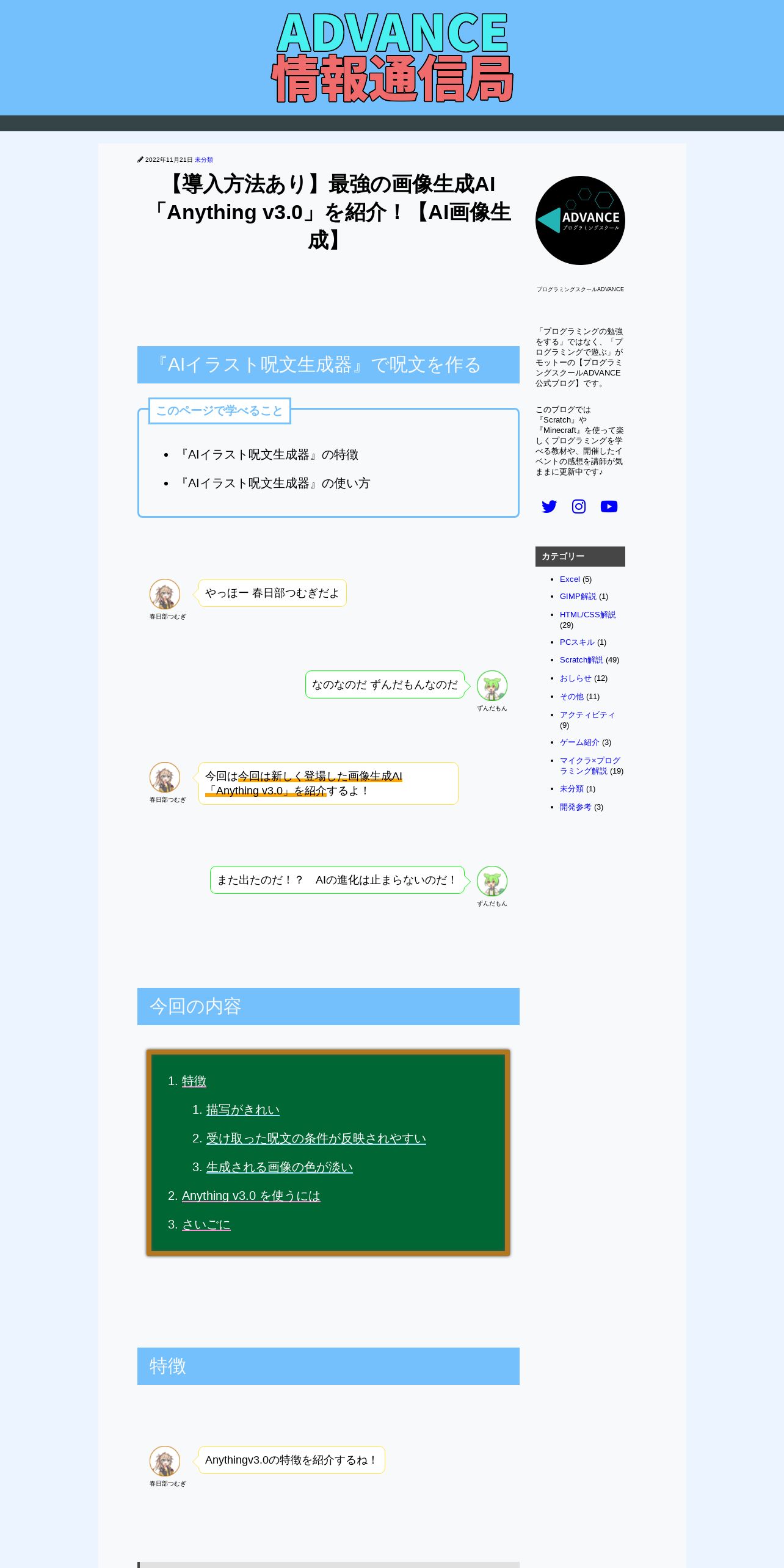Click 春日部つむぎ avatar beside Anything v3.0 紹介 bubble
This screenshot has height=1568, width=784.
[x=165, y=777]
